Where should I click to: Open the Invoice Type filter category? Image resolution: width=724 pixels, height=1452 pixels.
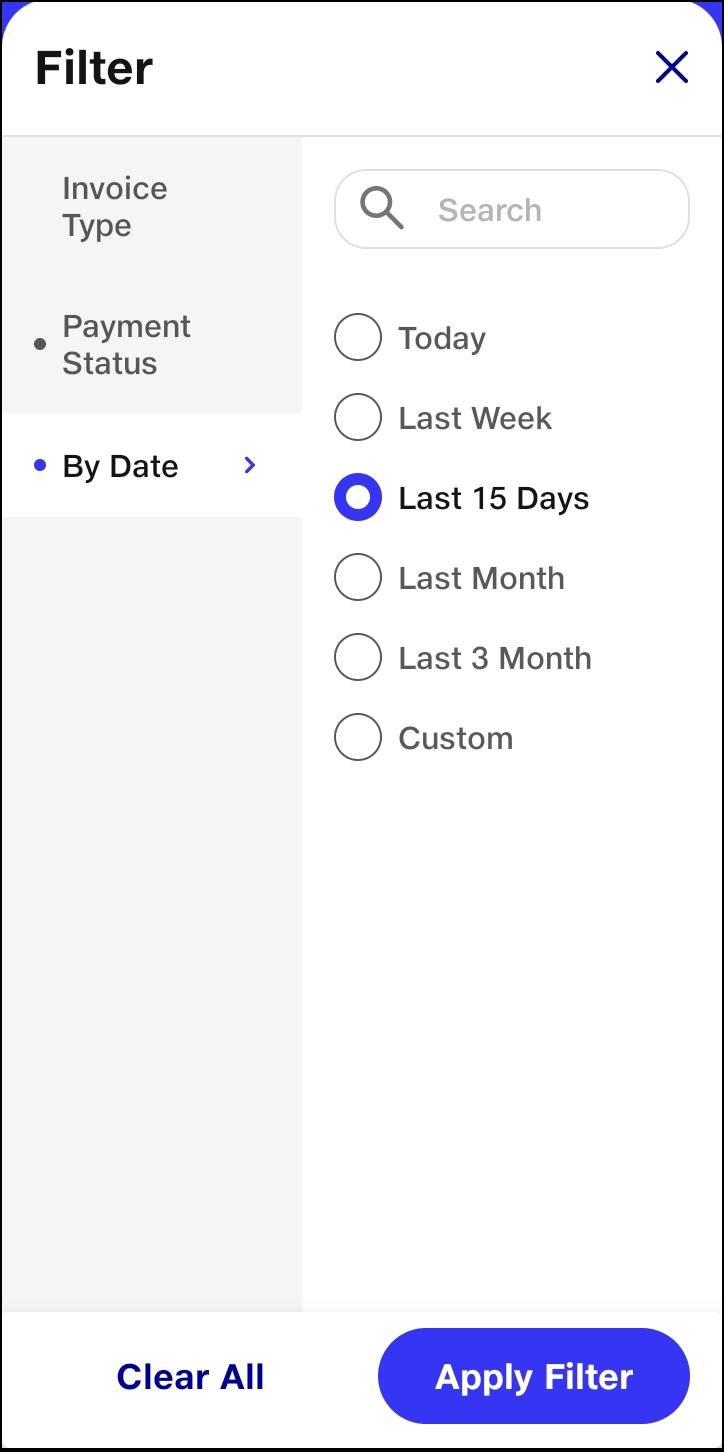(152, 207)
